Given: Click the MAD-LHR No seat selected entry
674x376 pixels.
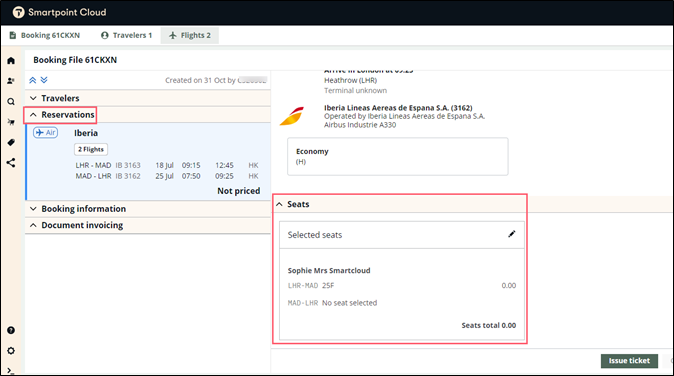Looking at the screenshot, I should [x=332, y=303].
